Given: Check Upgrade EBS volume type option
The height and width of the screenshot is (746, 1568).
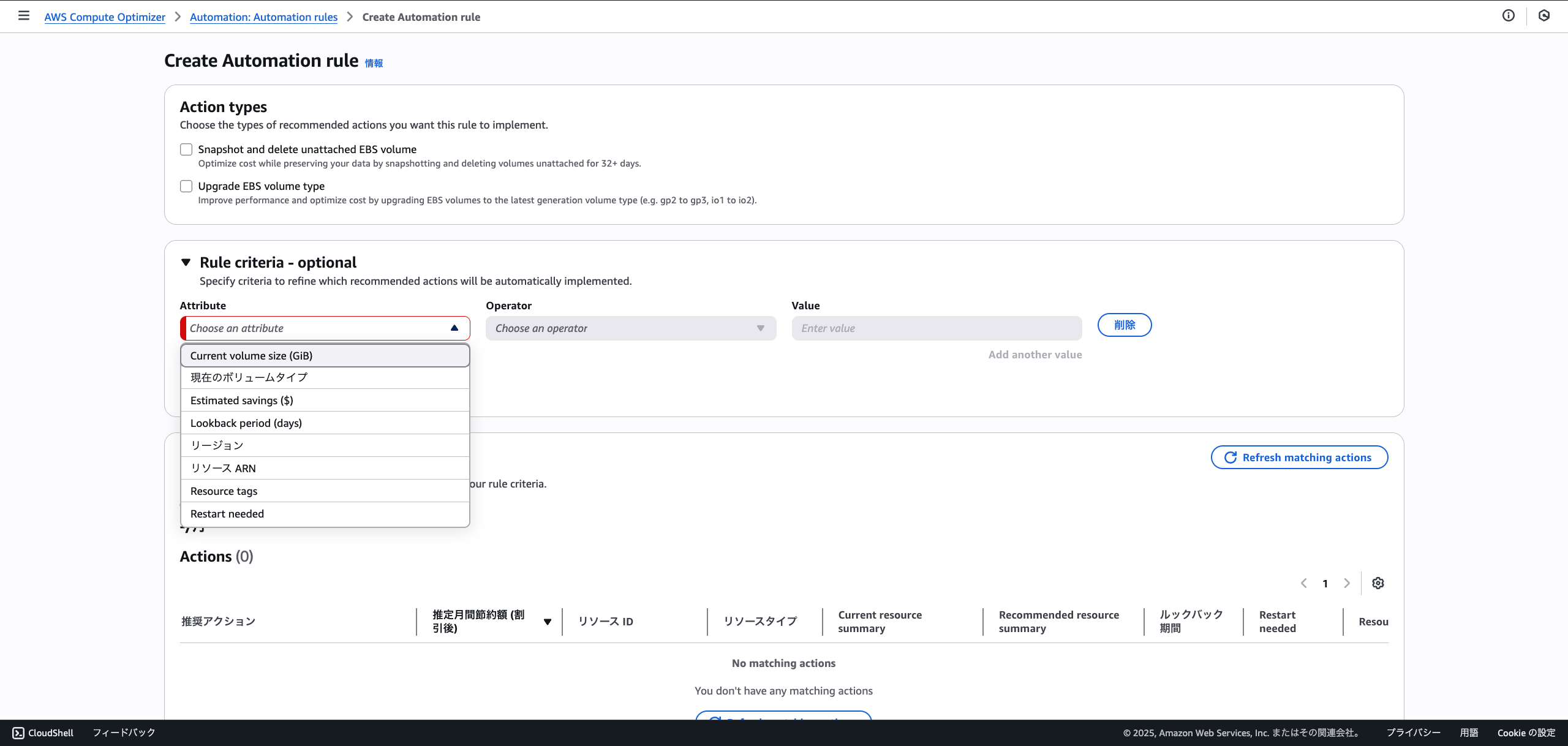Looking at the screenshot, I should [x=186, y=186].
